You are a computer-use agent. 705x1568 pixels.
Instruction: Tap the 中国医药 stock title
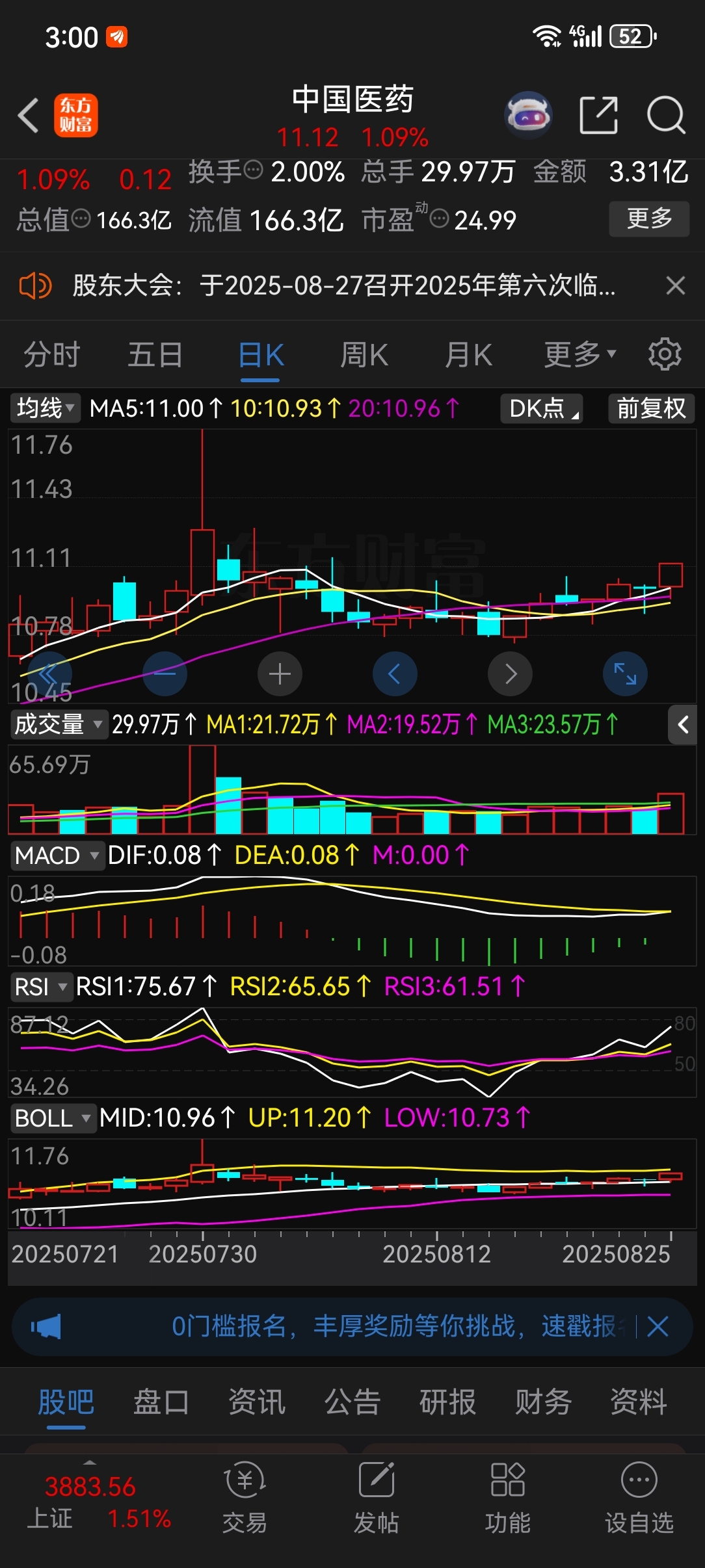click(352, 99)
